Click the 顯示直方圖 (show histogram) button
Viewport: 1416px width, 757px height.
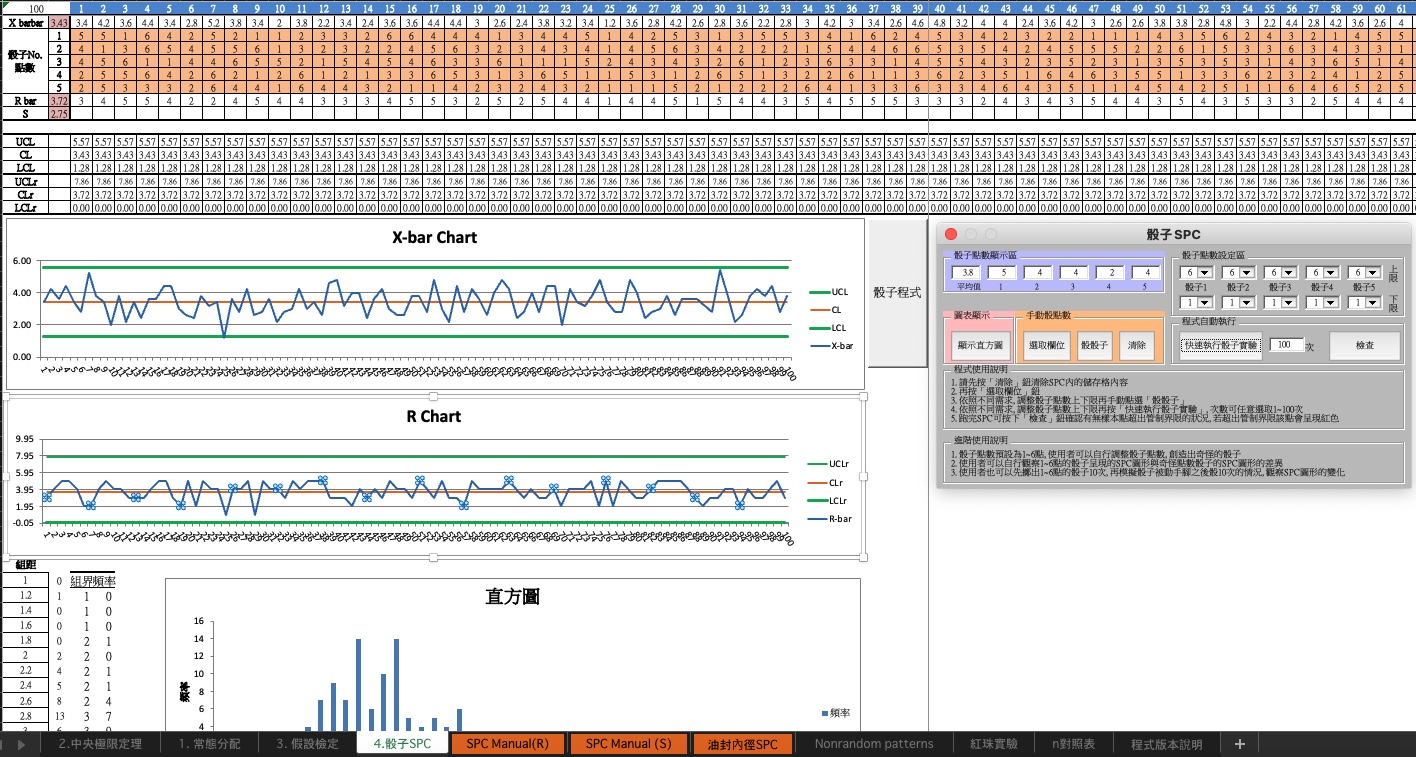(x=980, y=345)
